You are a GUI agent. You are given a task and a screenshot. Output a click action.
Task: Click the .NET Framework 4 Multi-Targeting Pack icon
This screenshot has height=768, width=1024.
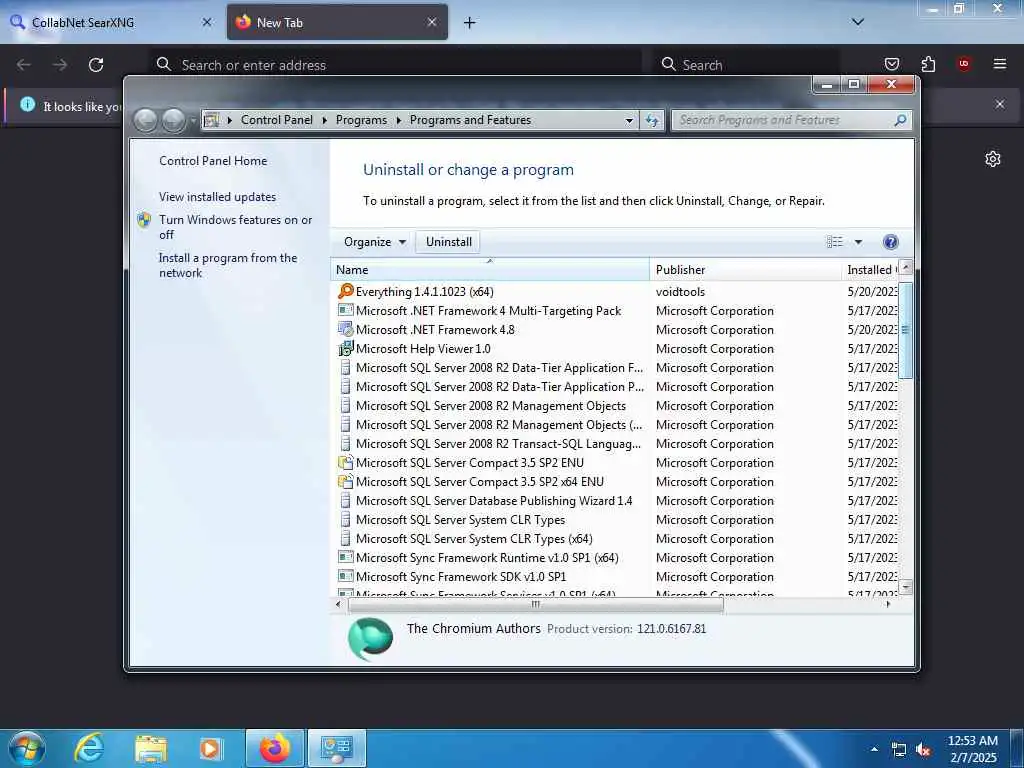[x=345, y=310]
